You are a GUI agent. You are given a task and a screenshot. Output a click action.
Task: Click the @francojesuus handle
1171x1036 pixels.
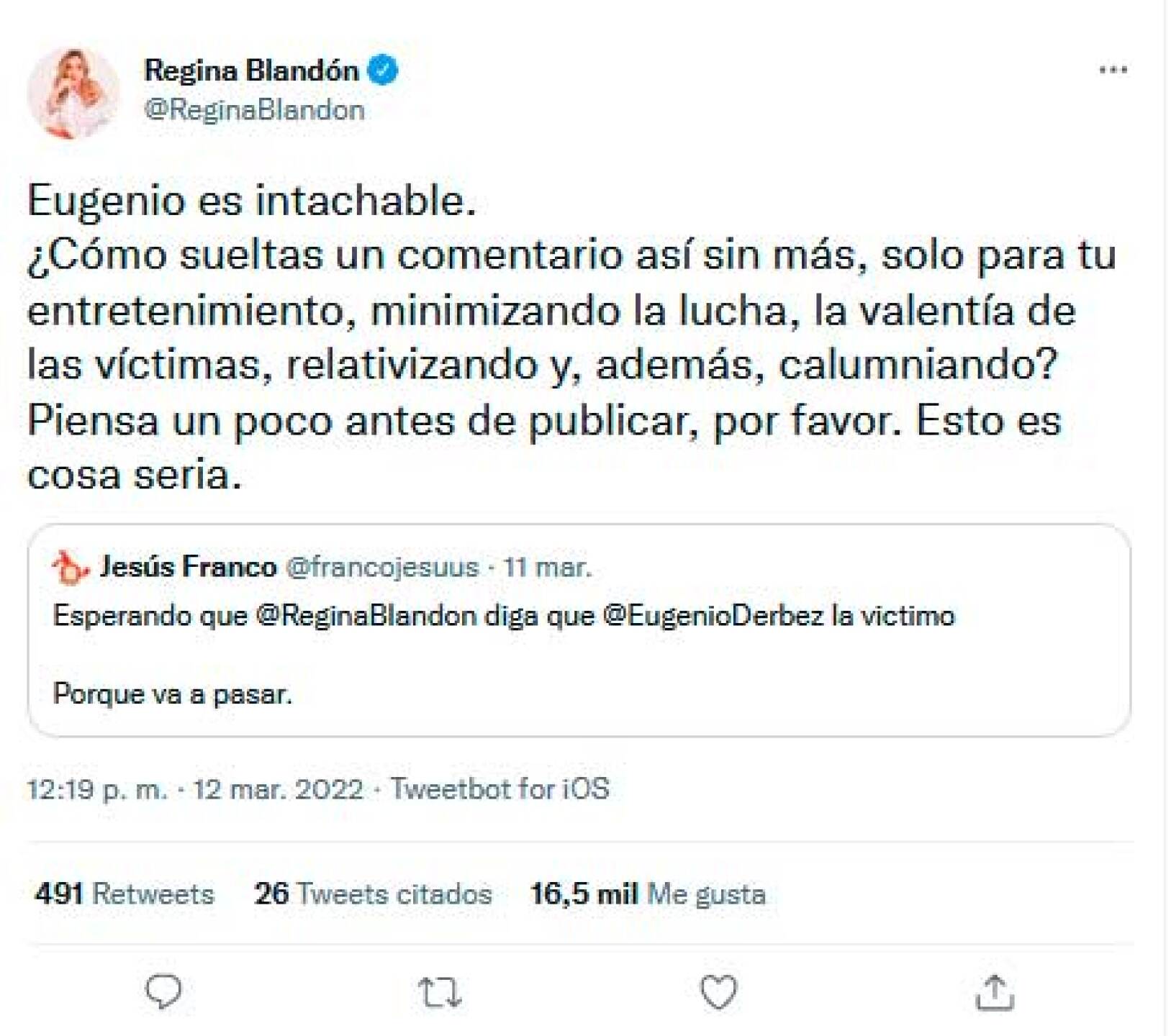click(x=382, y=567)
